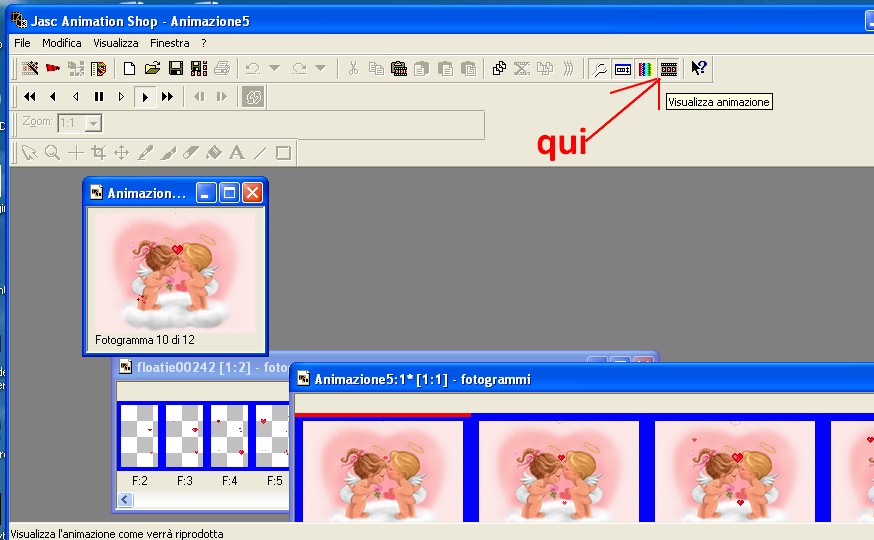Select second frame in Animazione5 fotogrammi
The height and width of the screenshot is (540, 874).
559,471
